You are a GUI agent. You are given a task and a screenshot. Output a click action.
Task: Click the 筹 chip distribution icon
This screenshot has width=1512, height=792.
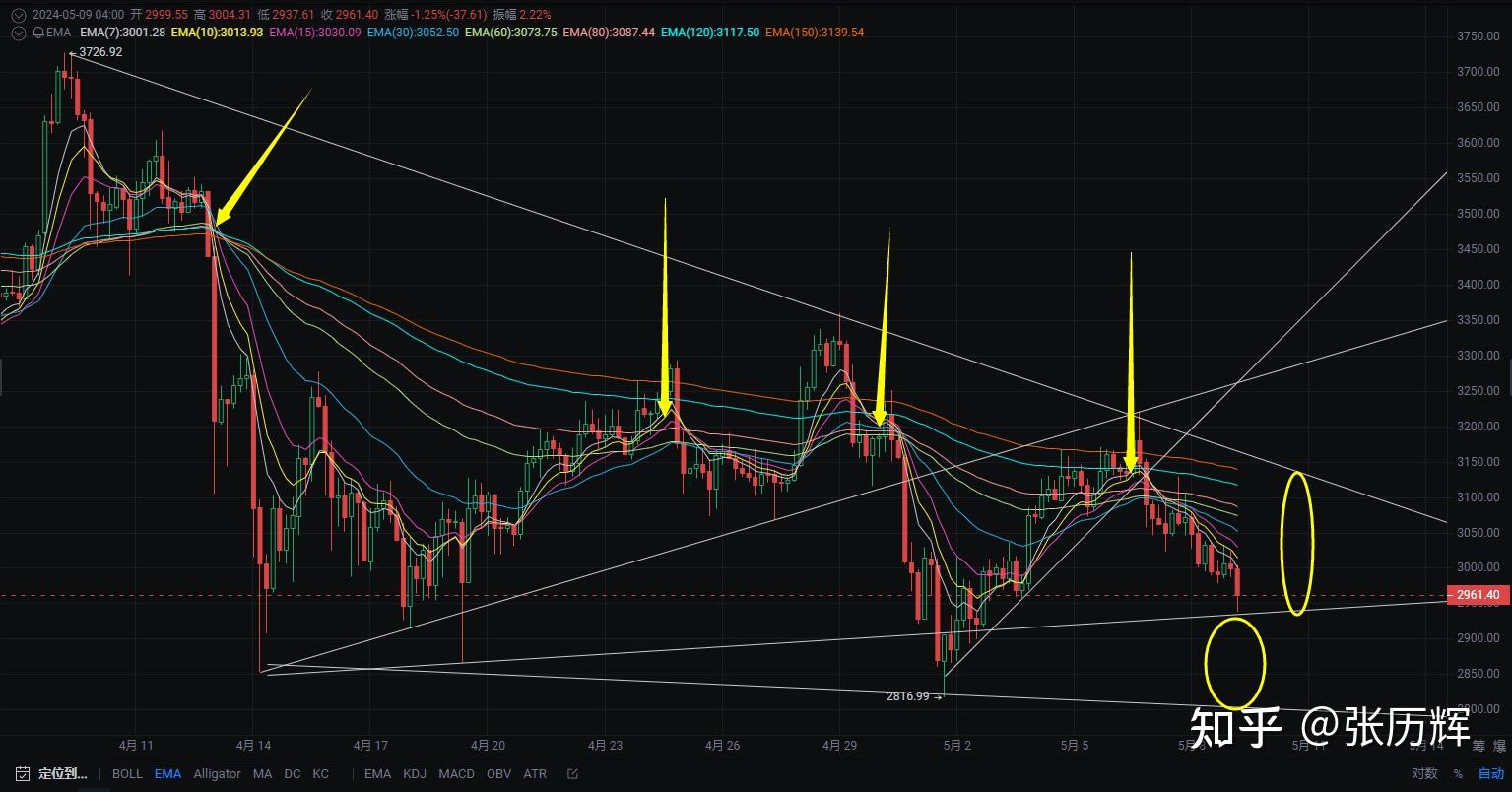coord(1479,746)
